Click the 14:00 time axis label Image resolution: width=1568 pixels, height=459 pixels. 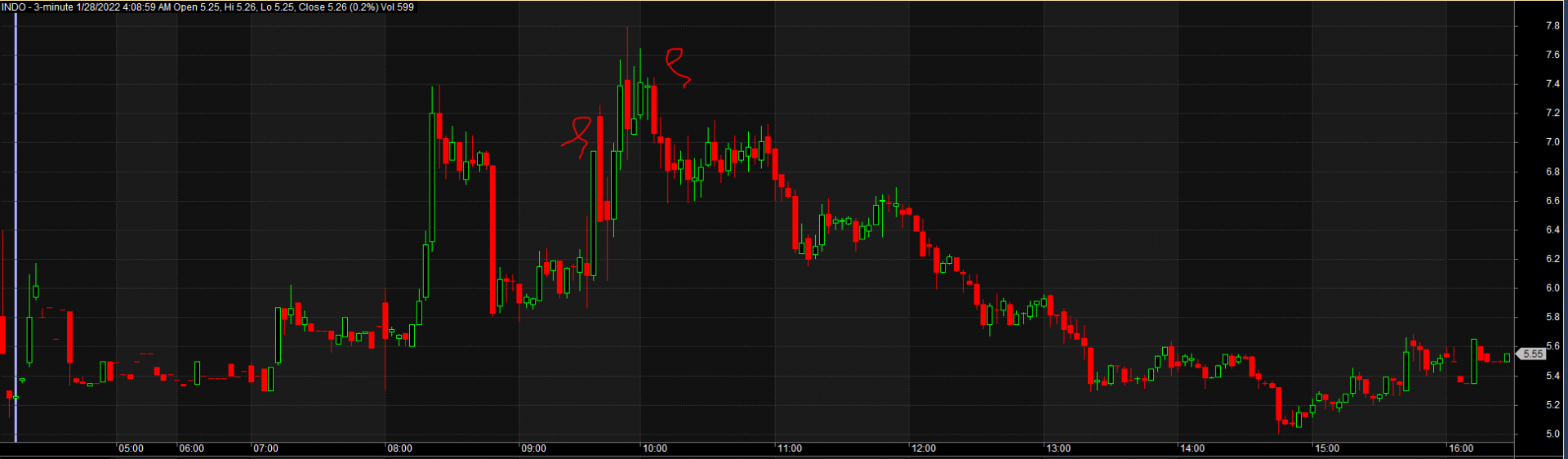(1192, 448)
